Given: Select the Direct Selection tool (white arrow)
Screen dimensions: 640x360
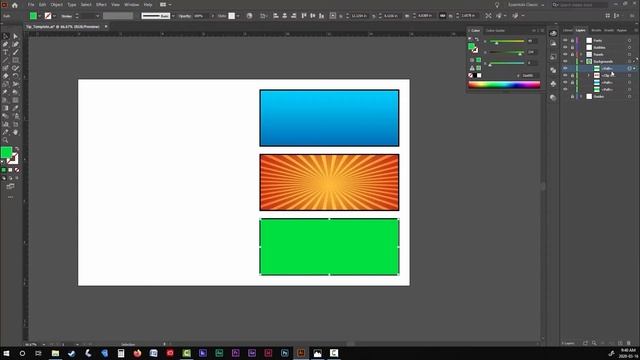Looking at the screenshot, I should coord(16,36).
